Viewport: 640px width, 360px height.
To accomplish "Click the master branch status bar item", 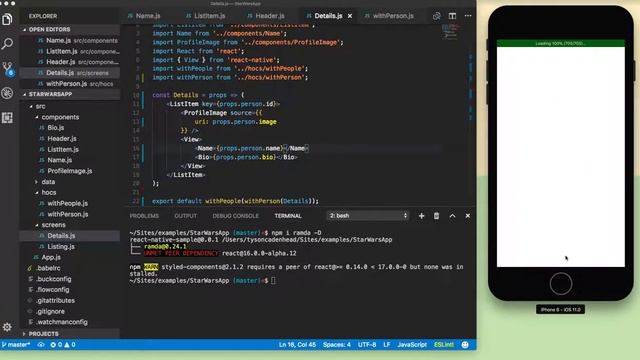I will point(16,344).
